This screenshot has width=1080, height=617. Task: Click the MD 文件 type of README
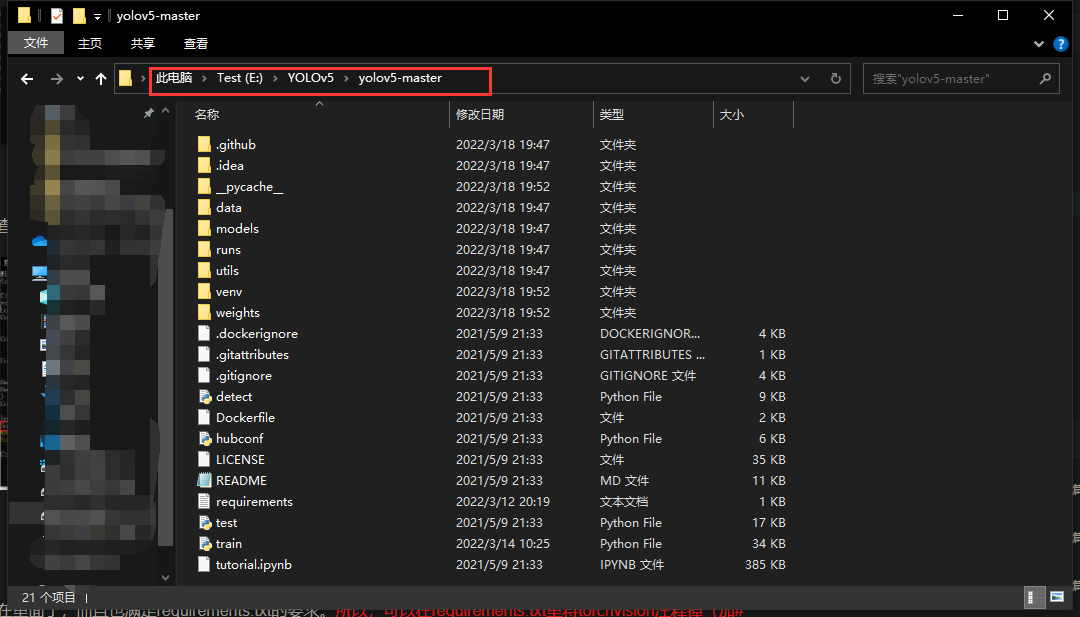(x=625, y=481)
